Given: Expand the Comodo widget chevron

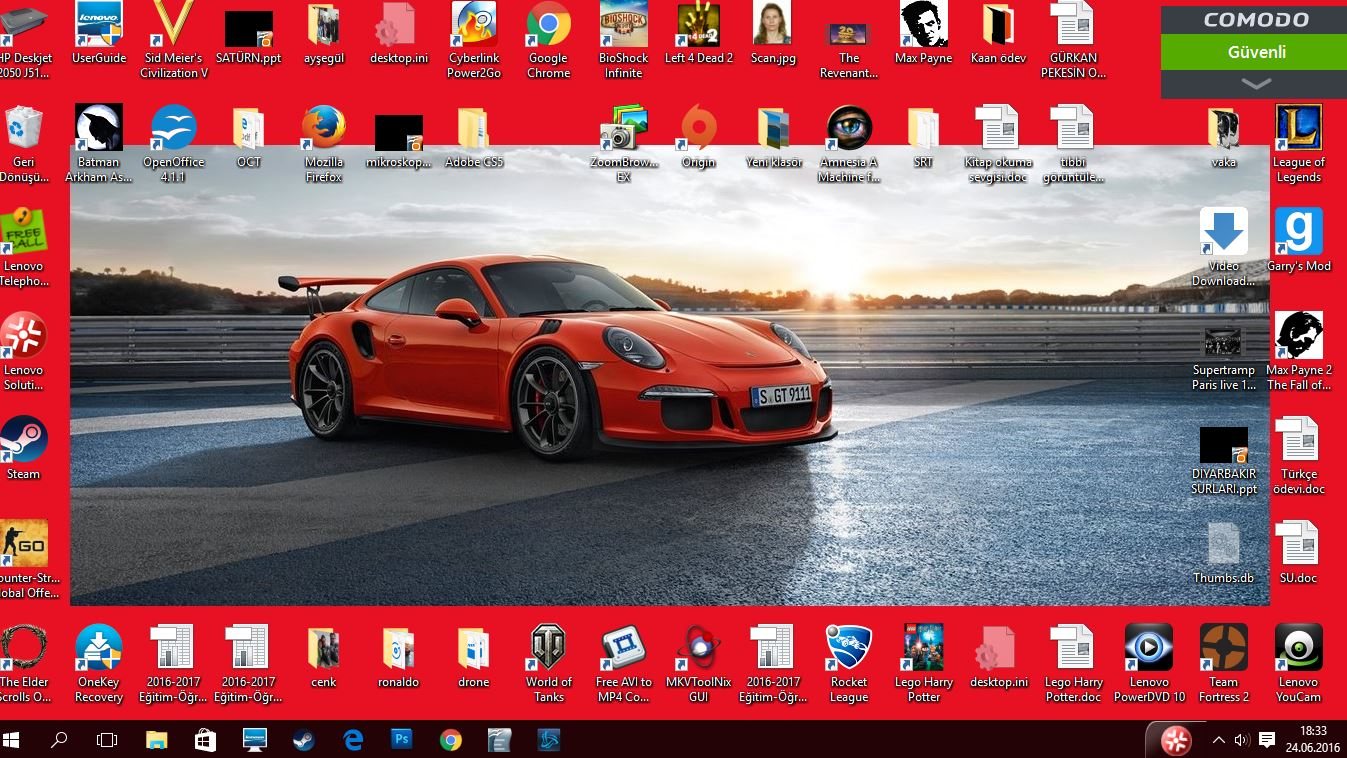Looking at the screenshot, I should click(x=1257, y=84).
